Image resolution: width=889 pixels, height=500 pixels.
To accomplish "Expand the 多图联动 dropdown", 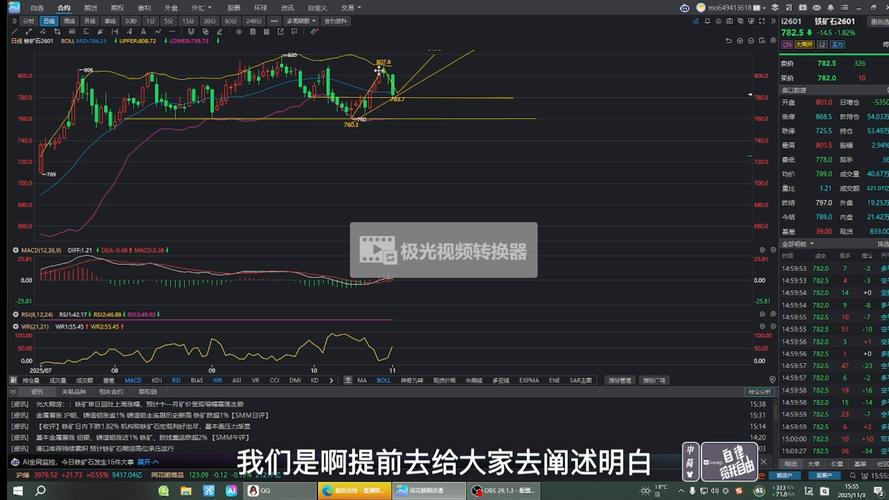I will click(x=300, y=21).
